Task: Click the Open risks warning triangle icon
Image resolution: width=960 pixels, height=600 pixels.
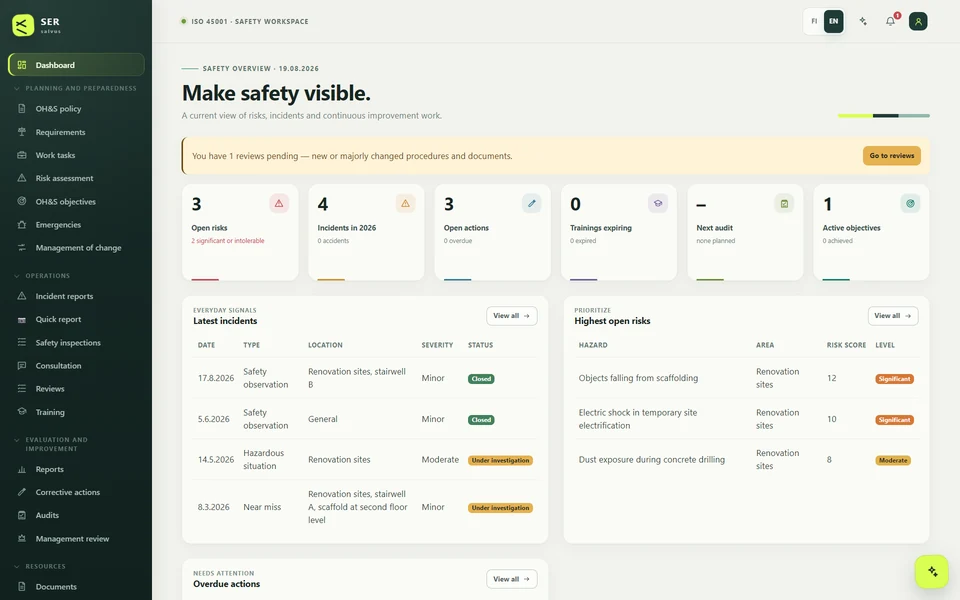Action: click(x=279, y=203)
